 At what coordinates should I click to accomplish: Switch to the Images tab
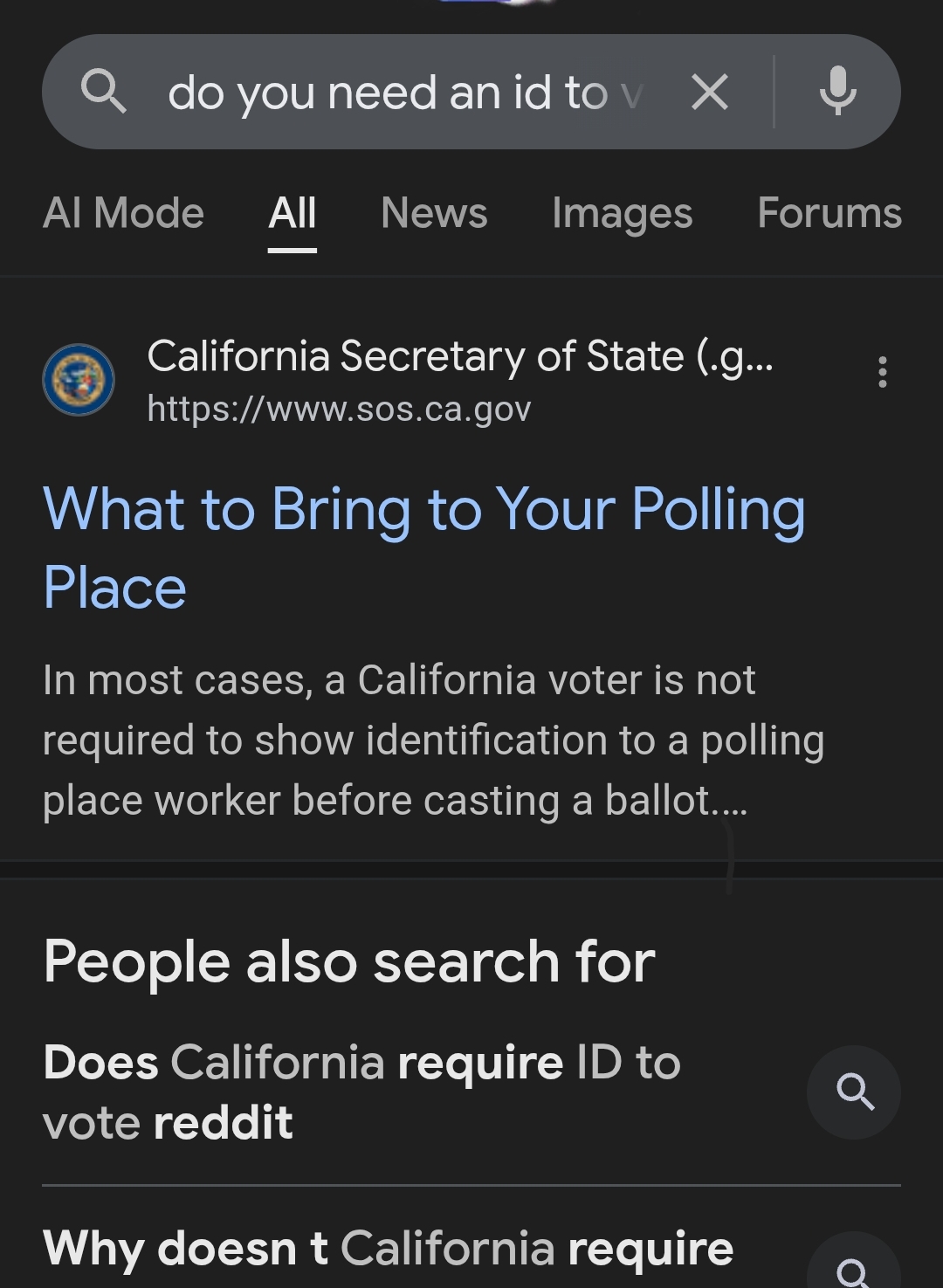[x=622, y=213]
